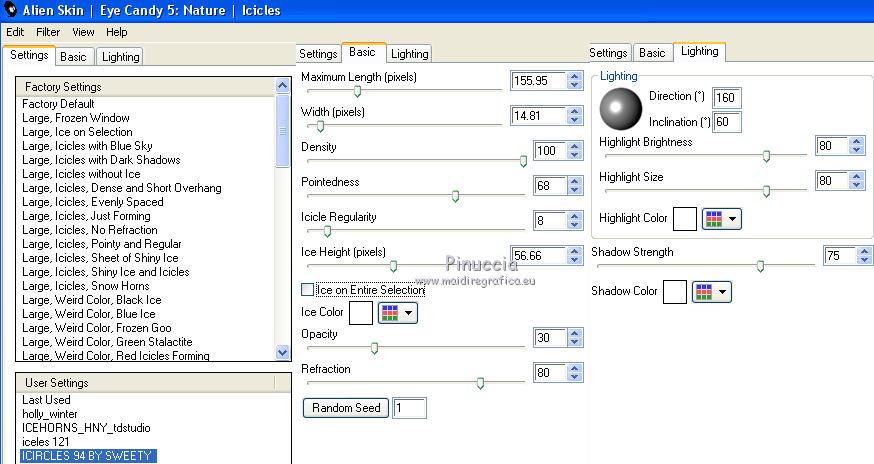Screen dimensions: 874x464
Task: Increase Maximum Length with the up arrow
Action: tap(575, 76)
